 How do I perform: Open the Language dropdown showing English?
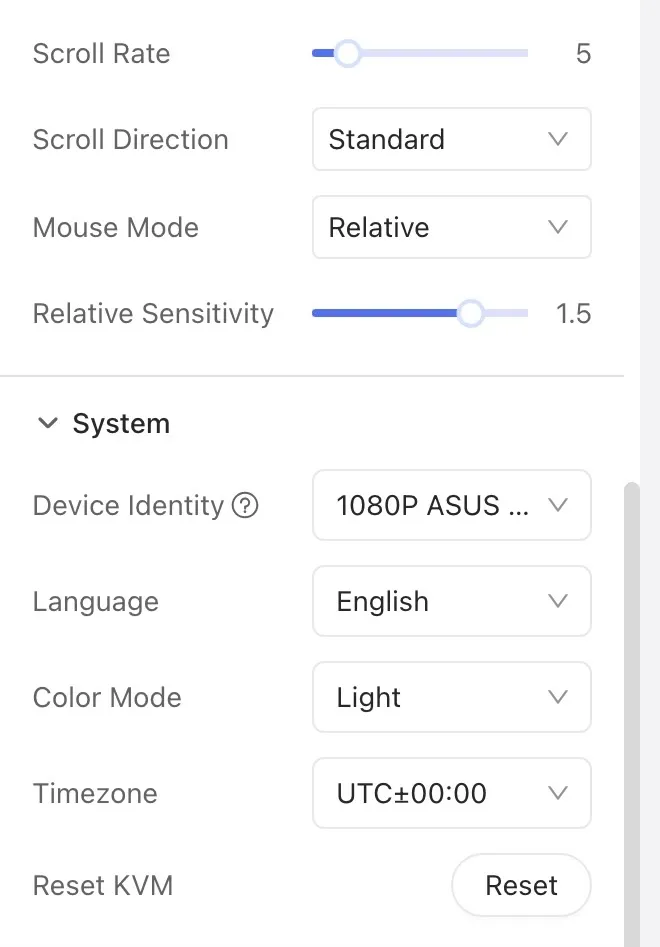[x=451, y=601]
